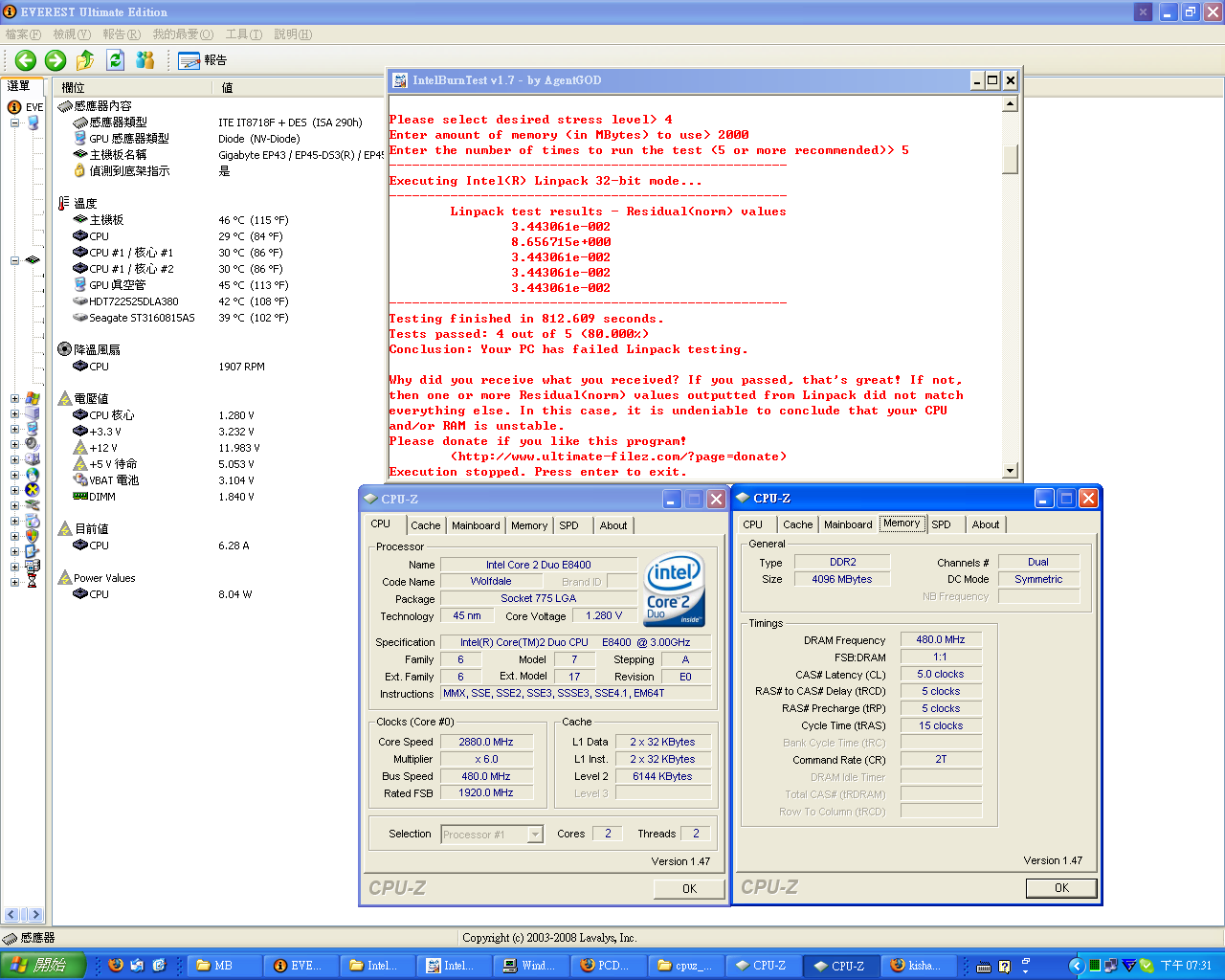The height and width of the screenshot is (980, 1225).
Task: Open the Selection Processor #1 dropdown
Action: point(535,835)
